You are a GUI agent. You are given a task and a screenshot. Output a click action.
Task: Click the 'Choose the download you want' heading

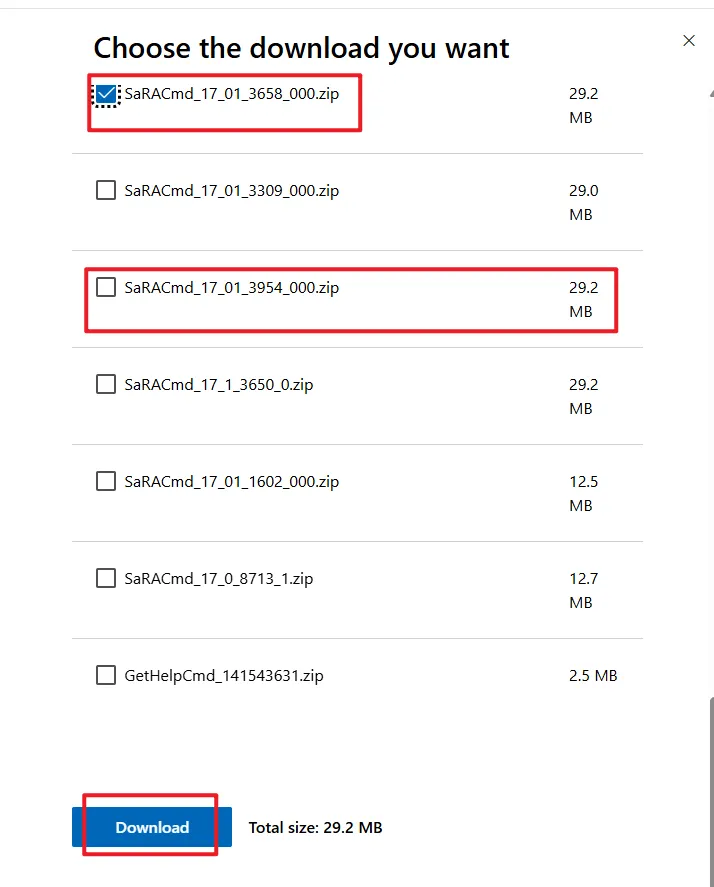click(x=301, y=48)
